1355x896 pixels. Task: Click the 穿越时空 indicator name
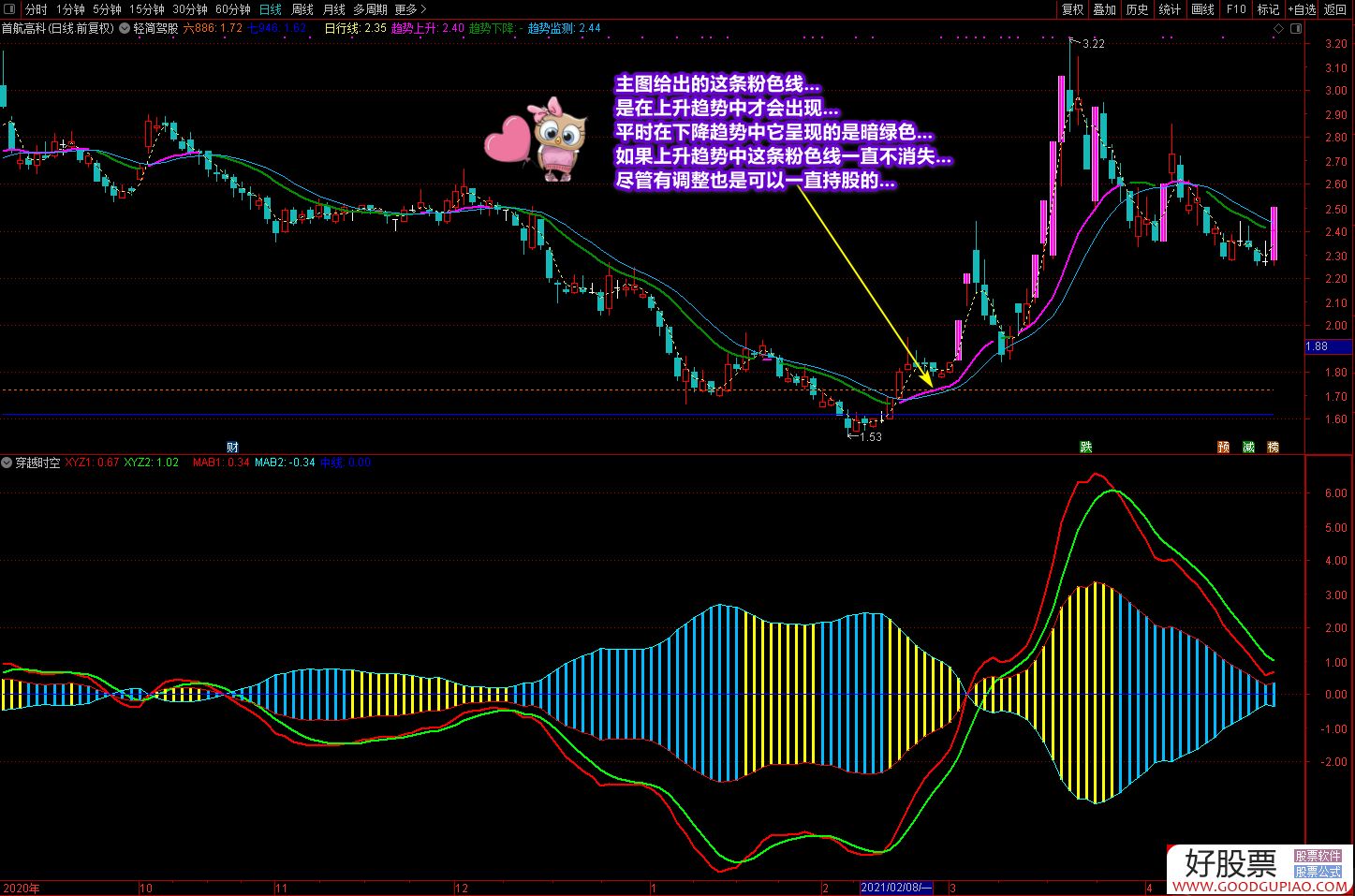click(37, 463)
